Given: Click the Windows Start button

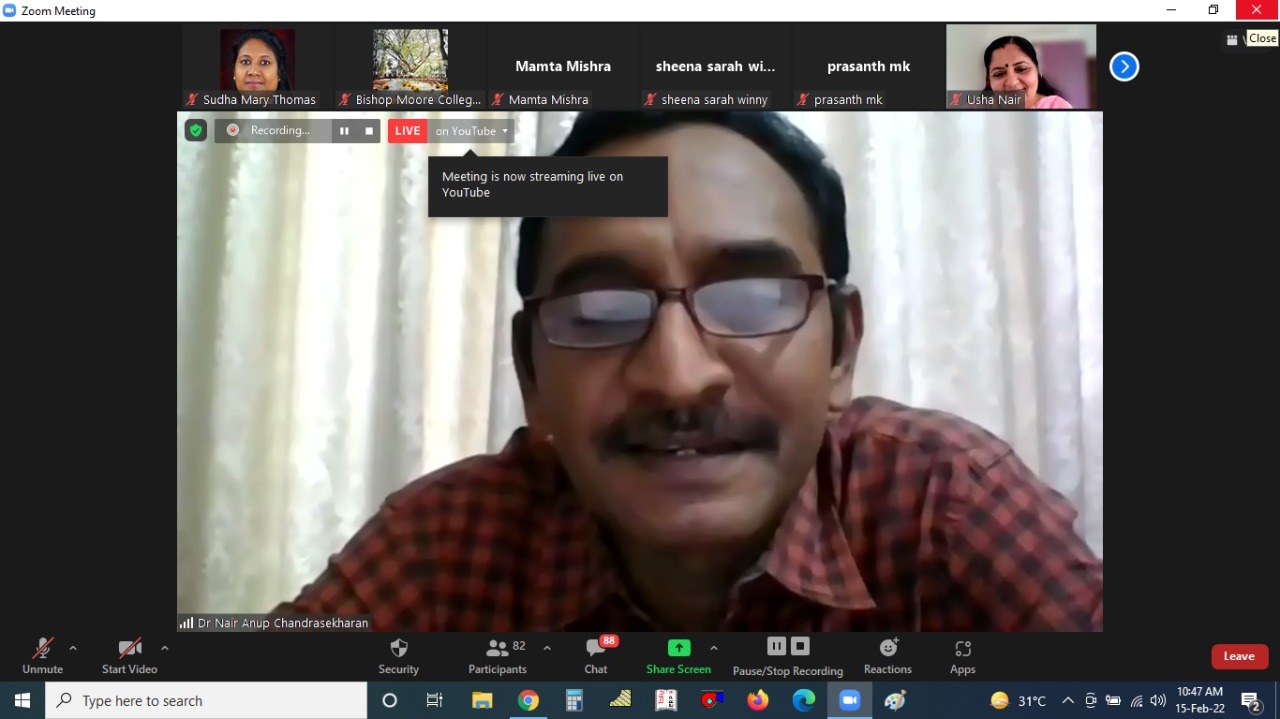Looking at the screenshot, I should click(22, 700).
